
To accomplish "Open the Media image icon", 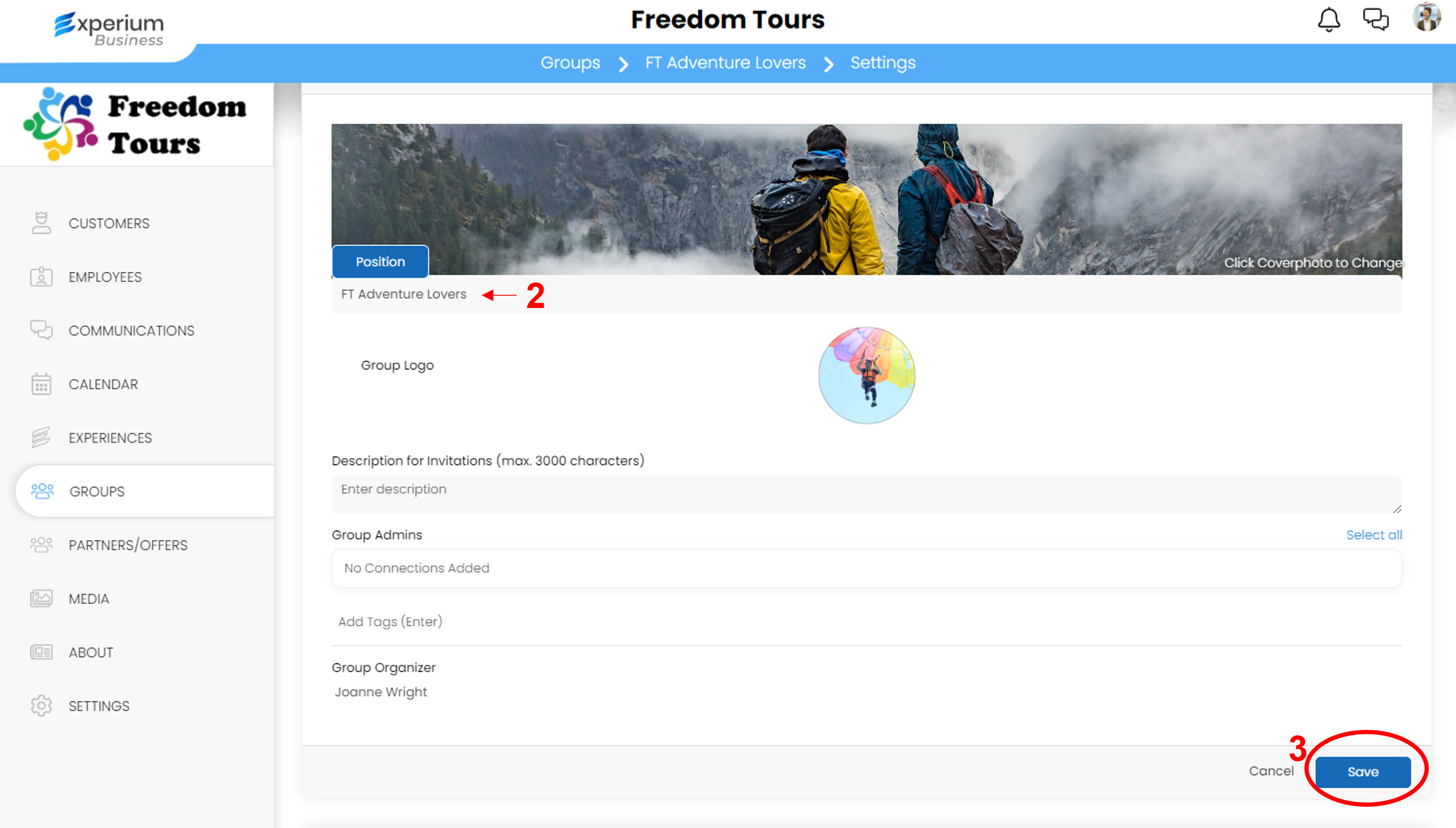I will click(x=41, y=598).
